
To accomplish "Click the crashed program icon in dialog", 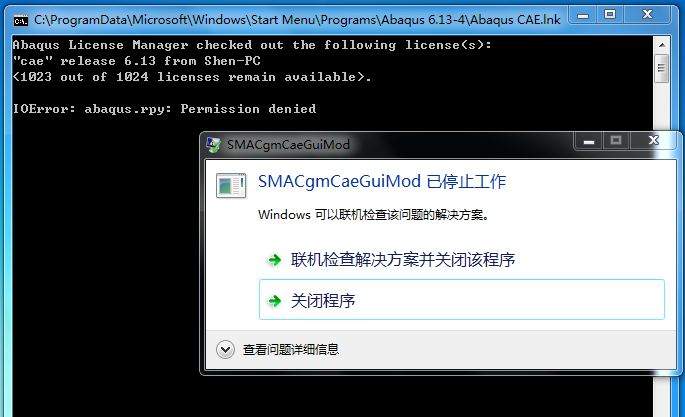I will click(231, 185).
